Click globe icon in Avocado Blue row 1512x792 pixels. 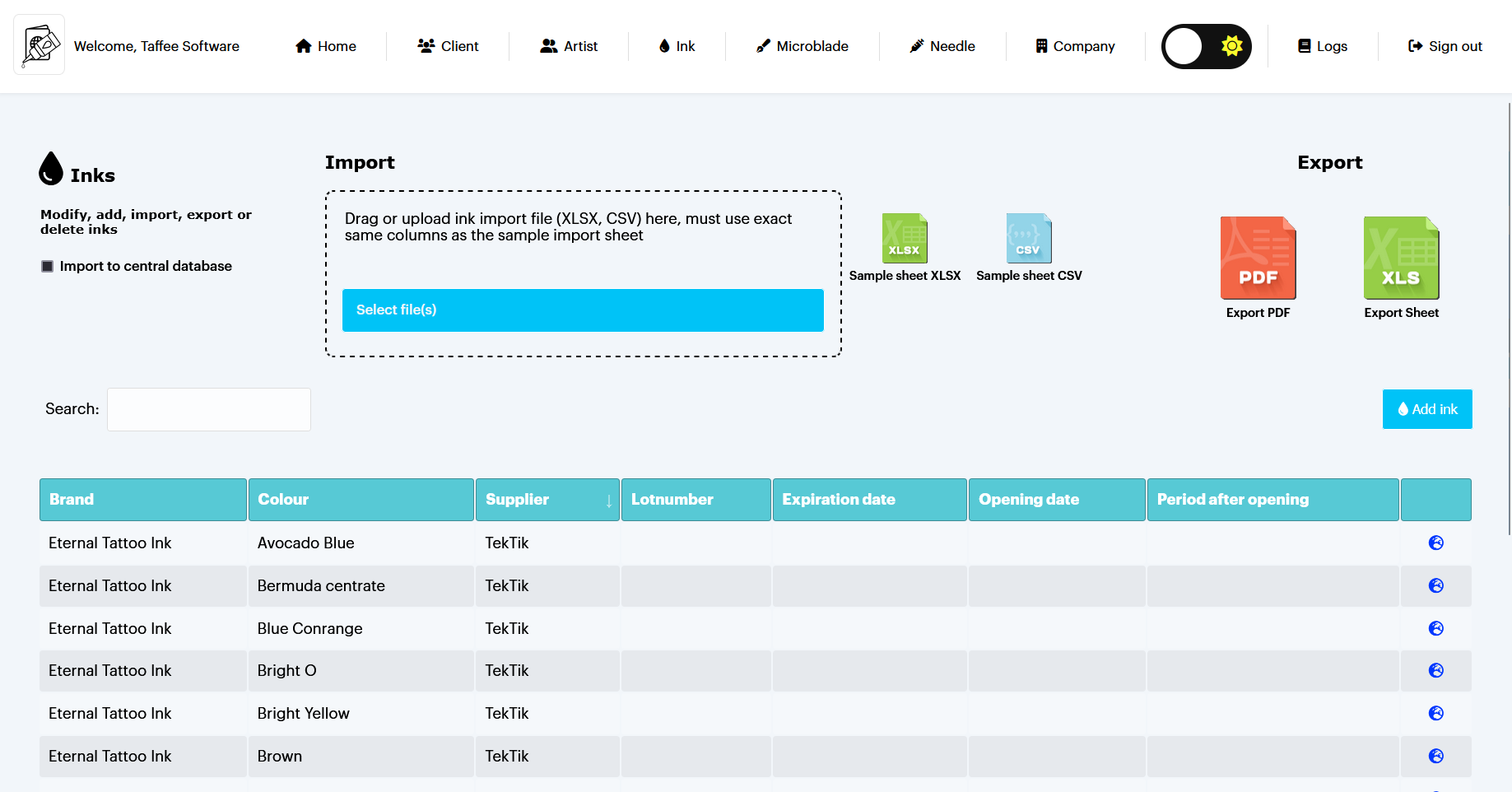(1435, 543)
